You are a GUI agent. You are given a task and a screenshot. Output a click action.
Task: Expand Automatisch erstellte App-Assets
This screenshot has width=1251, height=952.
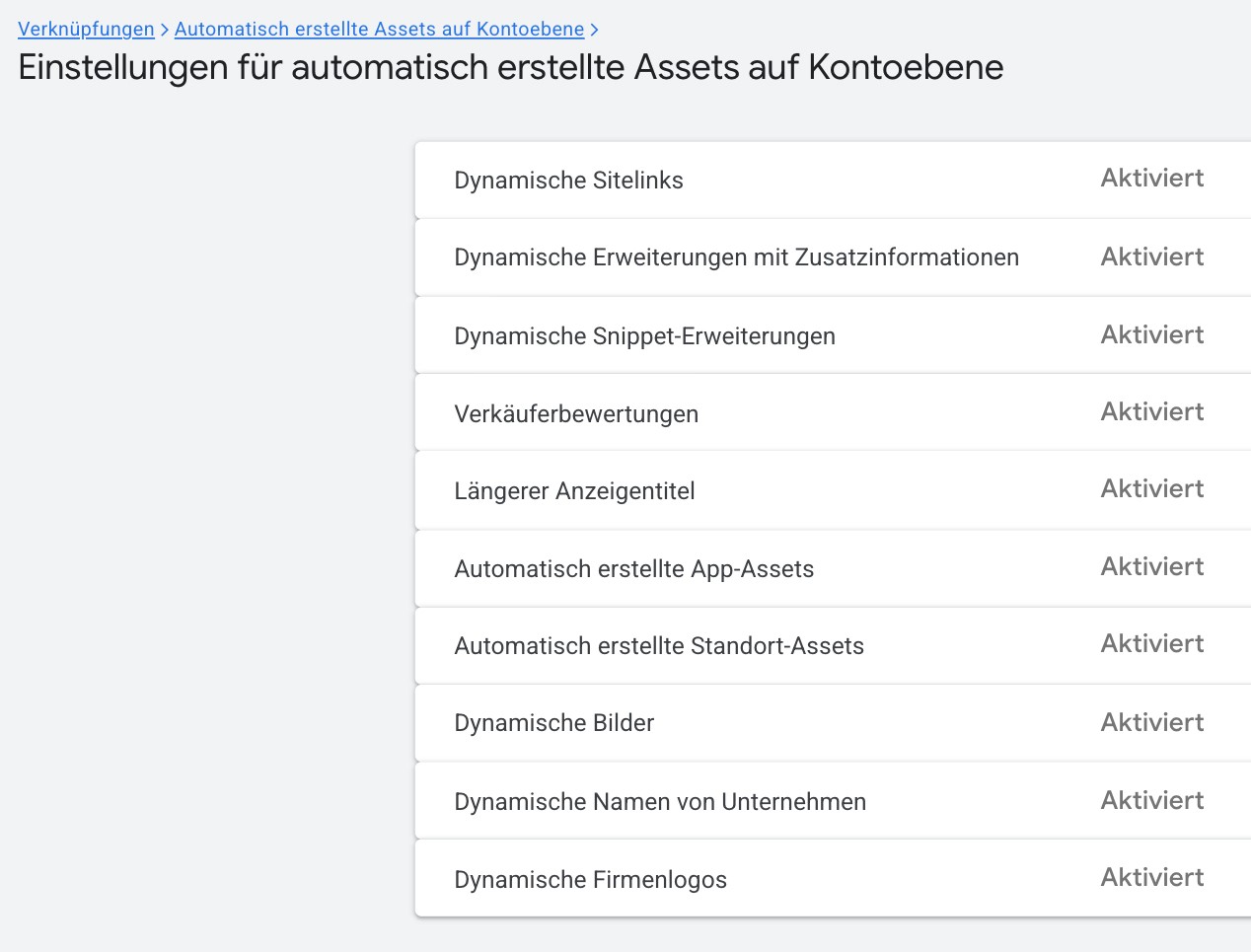pos(634,568)
